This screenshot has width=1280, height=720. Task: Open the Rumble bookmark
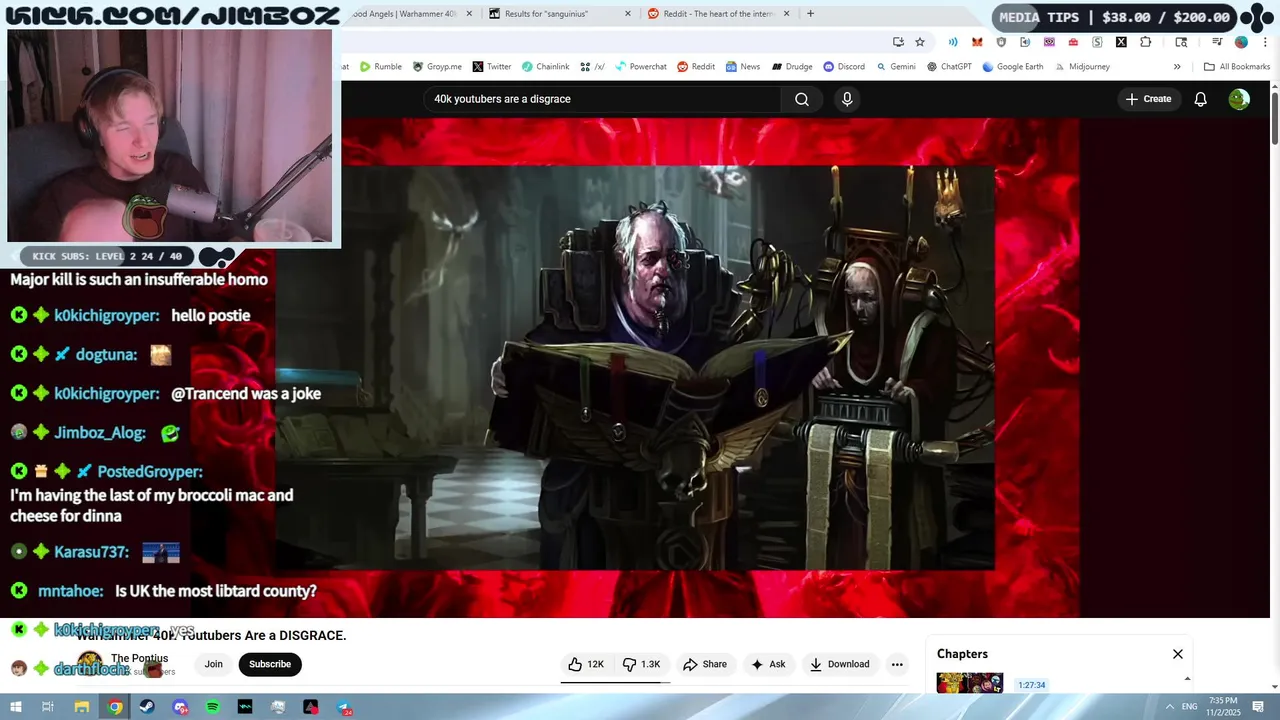coord(380,67)
